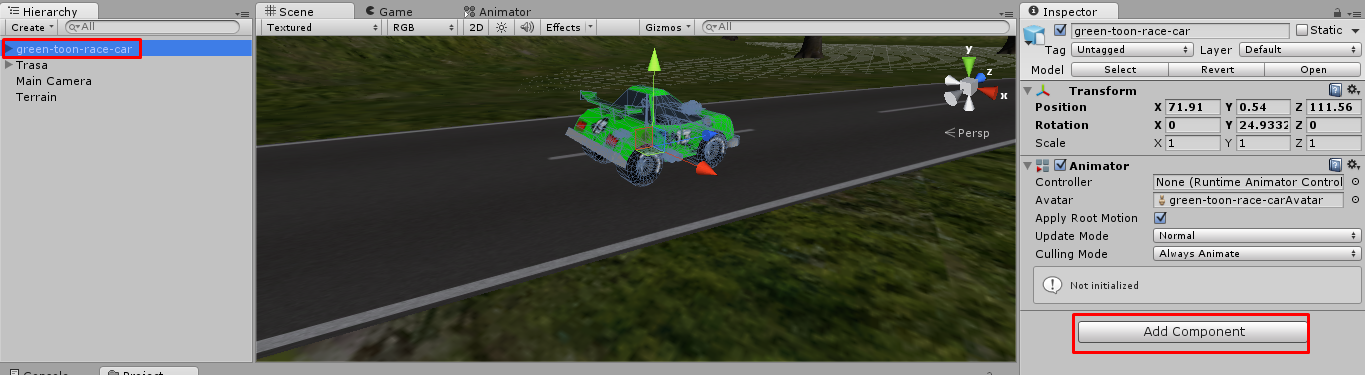Collapse the Animator component foldout
This screenshot has width=1365, height=375.
(x=1028, y=166)
